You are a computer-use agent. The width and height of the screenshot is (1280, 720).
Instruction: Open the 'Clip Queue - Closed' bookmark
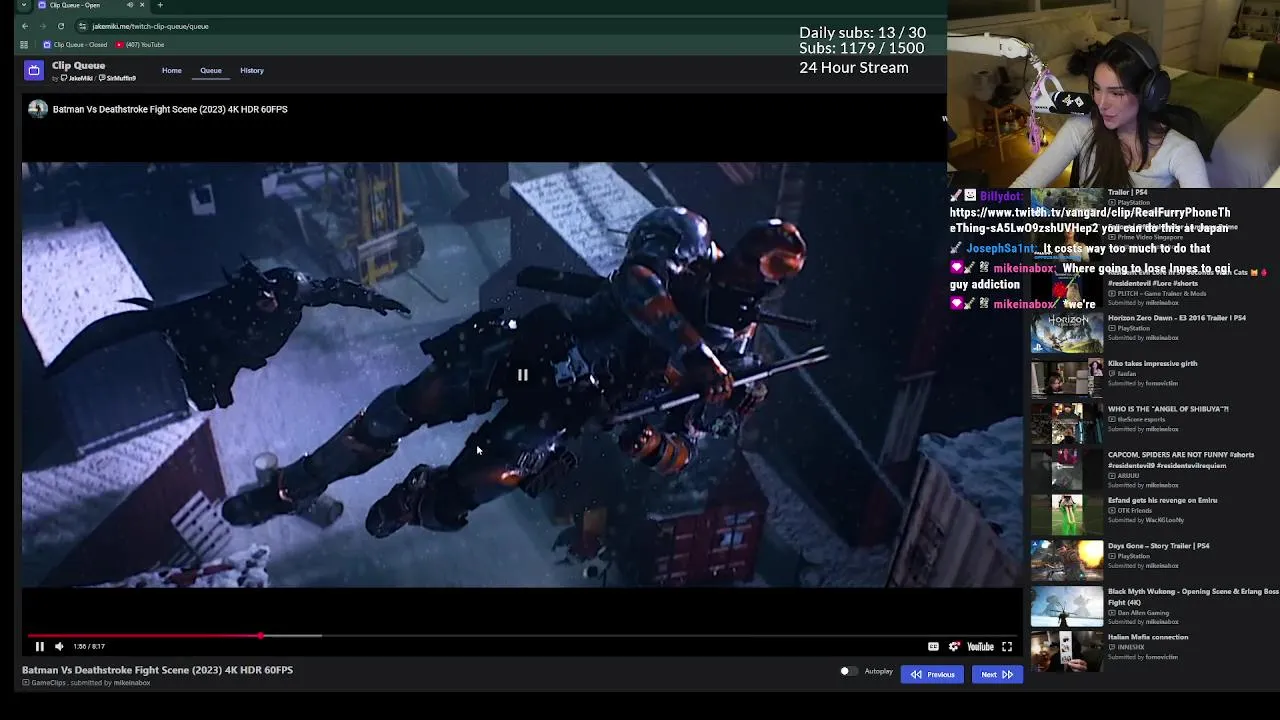tap(75, 44)
